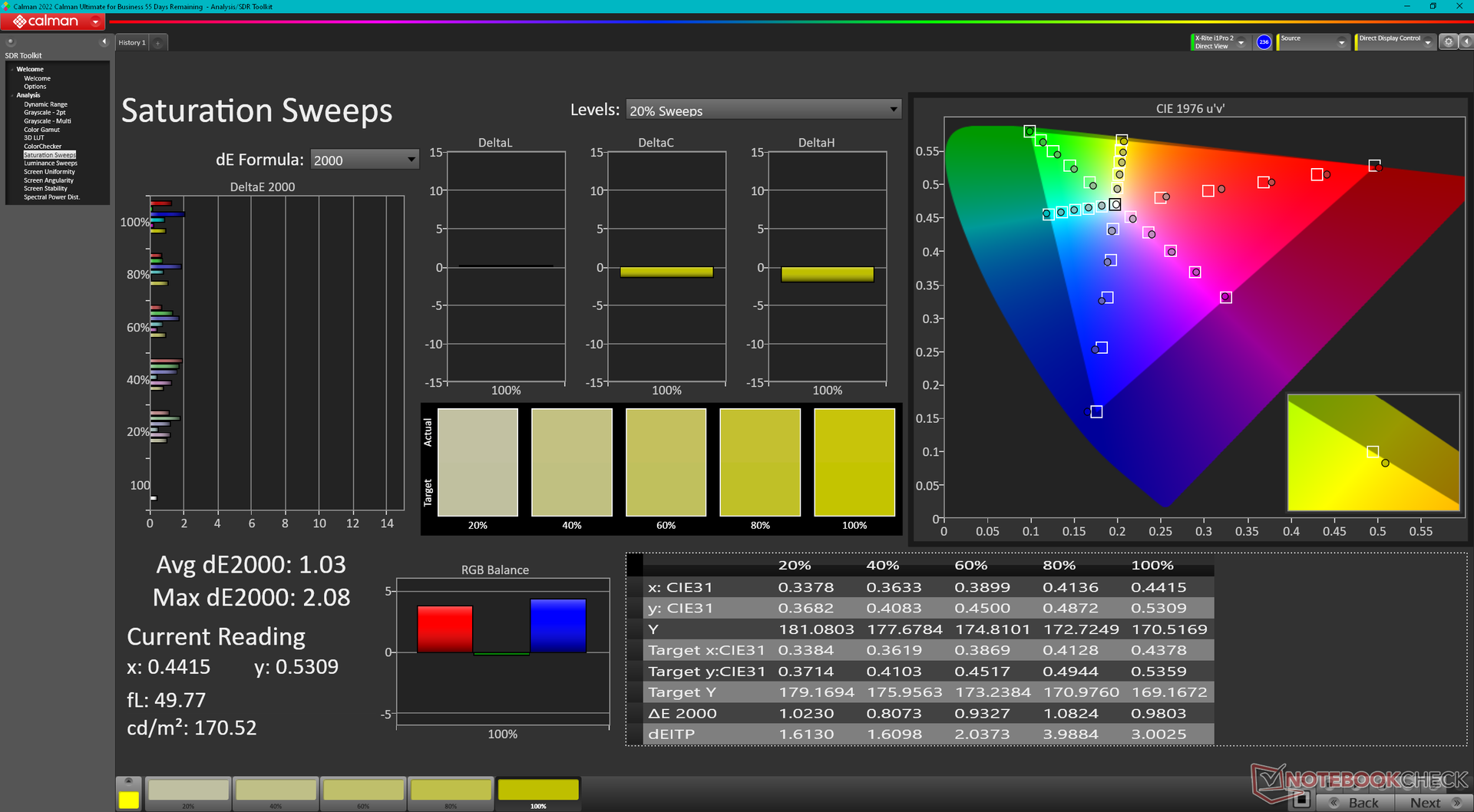Open the 3D LUT page
This screenshot has height=812, width=1474.
pyautogui.click(x=34, y=138)
